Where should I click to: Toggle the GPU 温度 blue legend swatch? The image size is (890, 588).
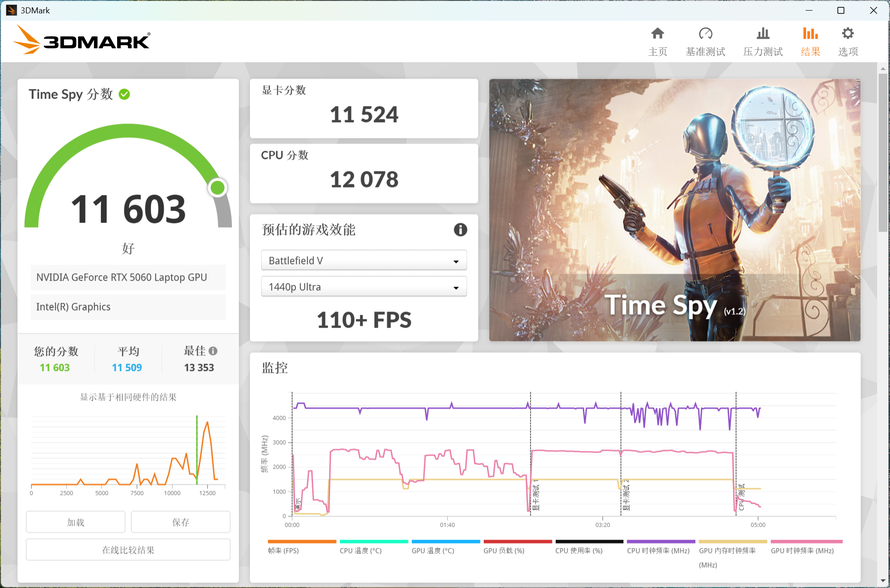coord(446,541)
